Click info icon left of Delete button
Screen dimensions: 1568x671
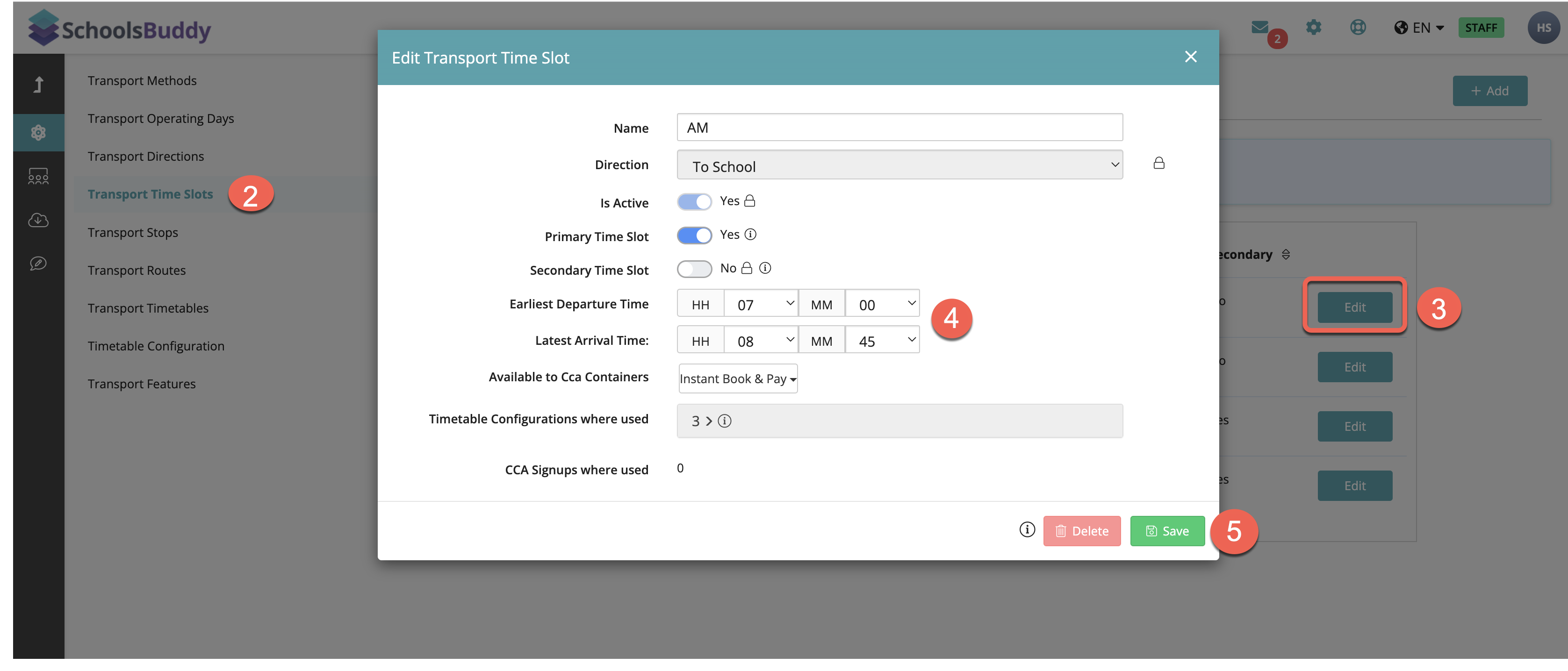coord(1027,529)
